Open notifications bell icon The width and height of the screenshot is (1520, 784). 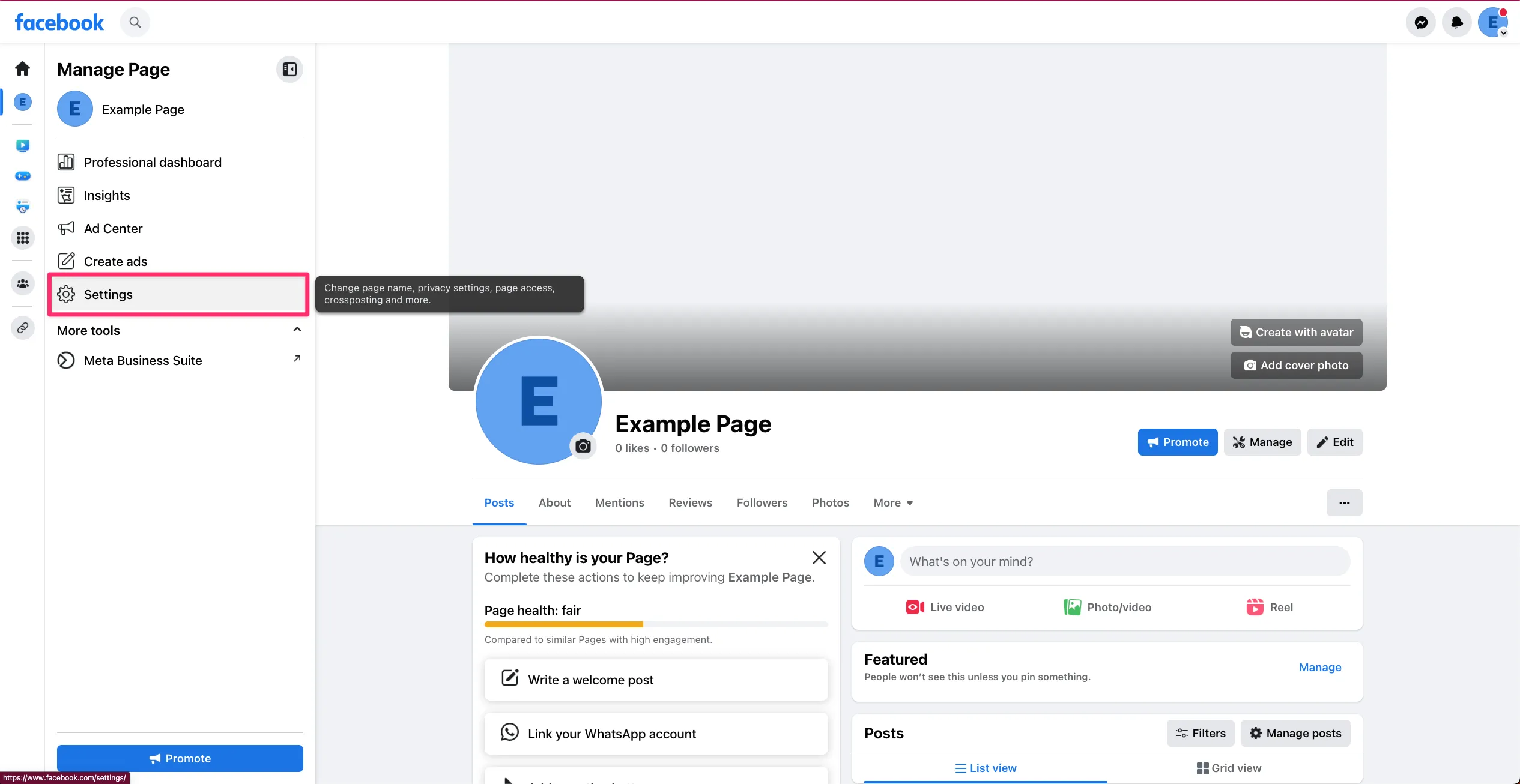coord(1457,22)
